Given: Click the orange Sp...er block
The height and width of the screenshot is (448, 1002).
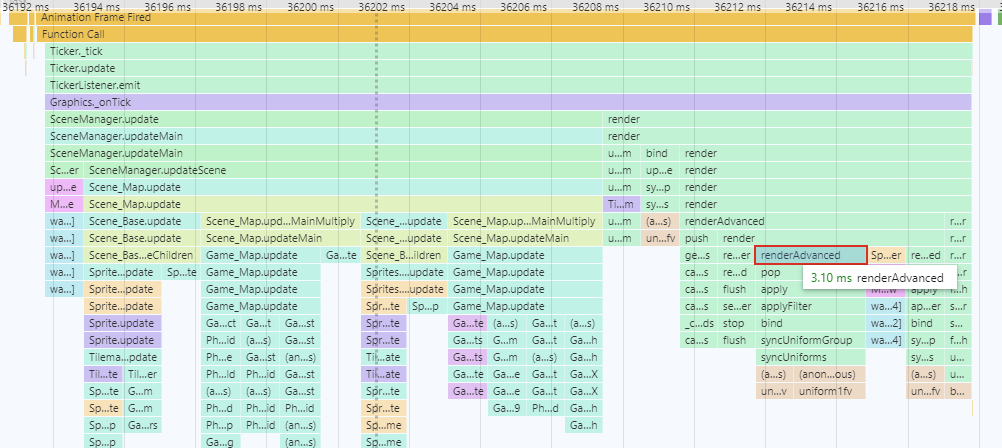Looking at the screenshot, I should tap(886, 255).
